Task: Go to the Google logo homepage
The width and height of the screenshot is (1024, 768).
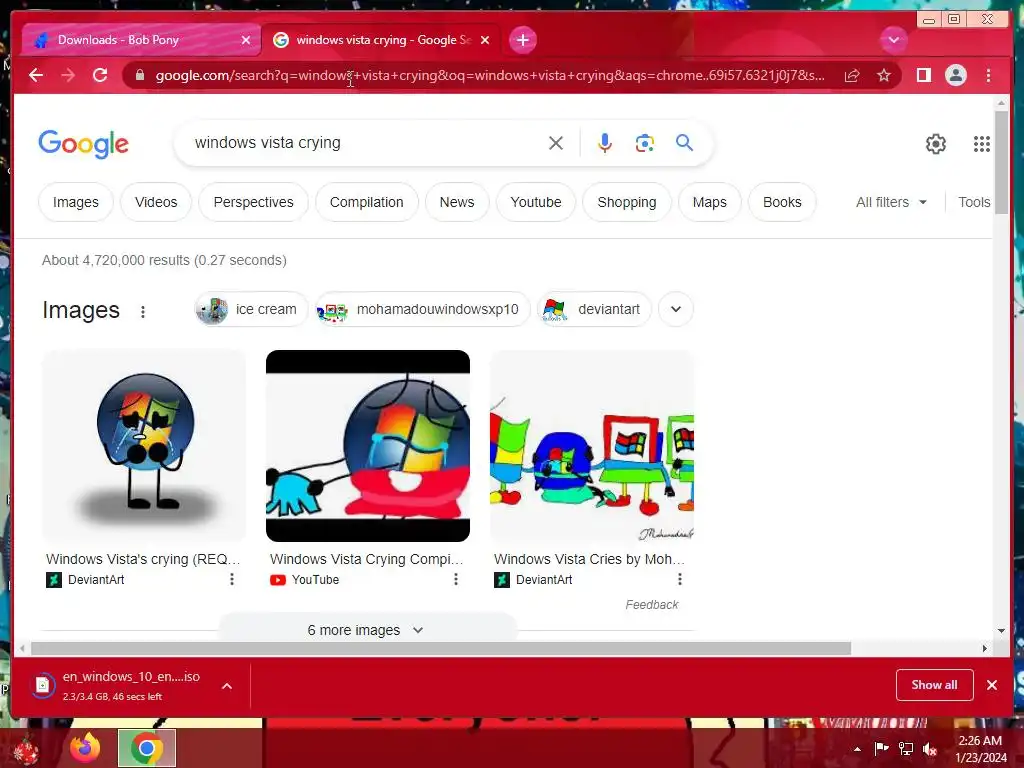Action: [x=84, y=144]
